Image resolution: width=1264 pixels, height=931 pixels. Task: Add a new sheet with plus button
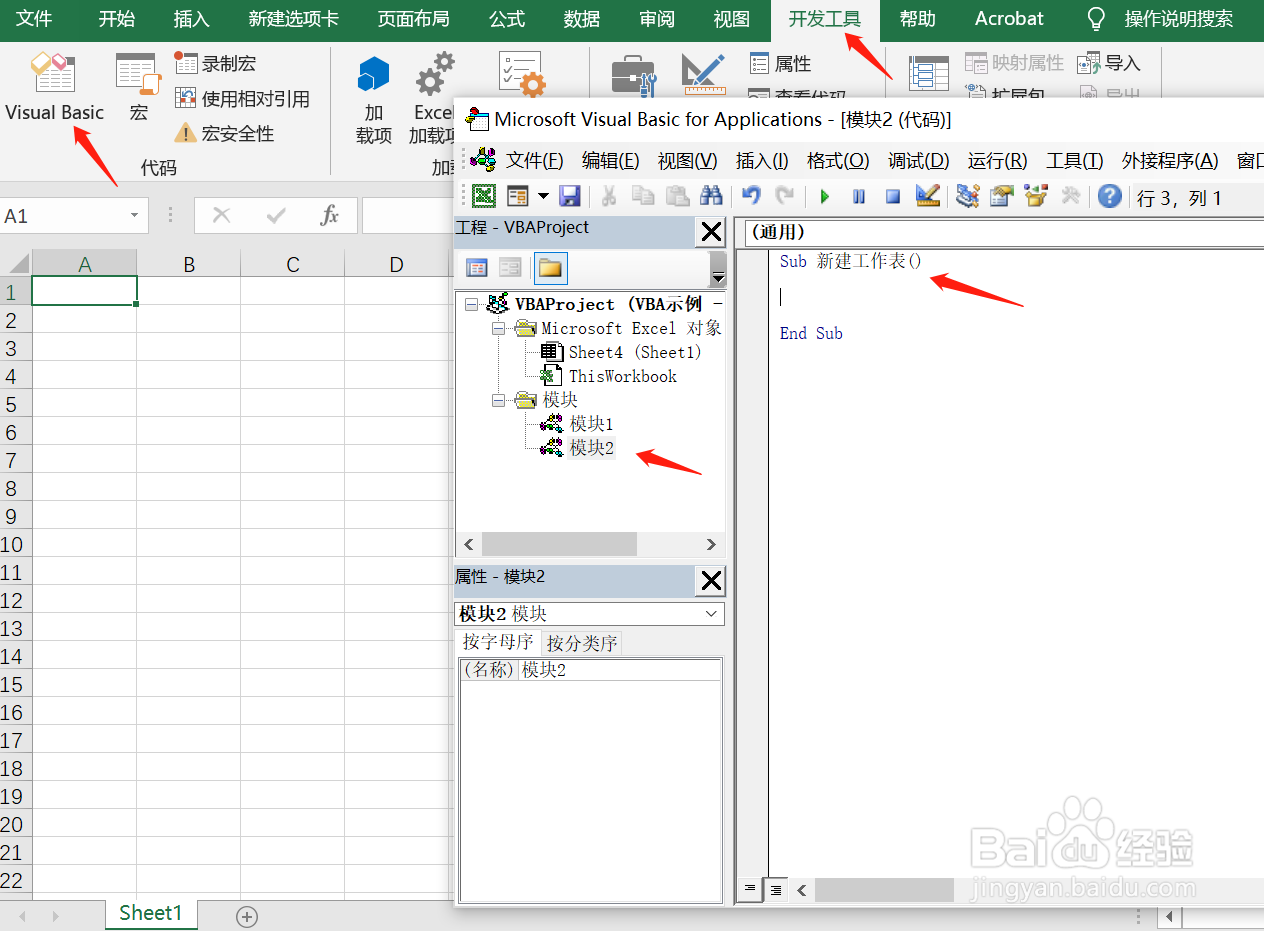tap(247, 916)
